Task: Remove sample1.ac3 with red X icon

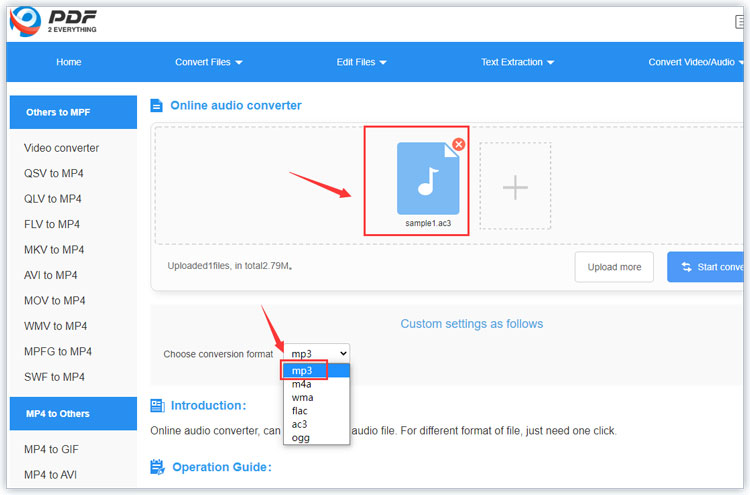Action: 458,144
